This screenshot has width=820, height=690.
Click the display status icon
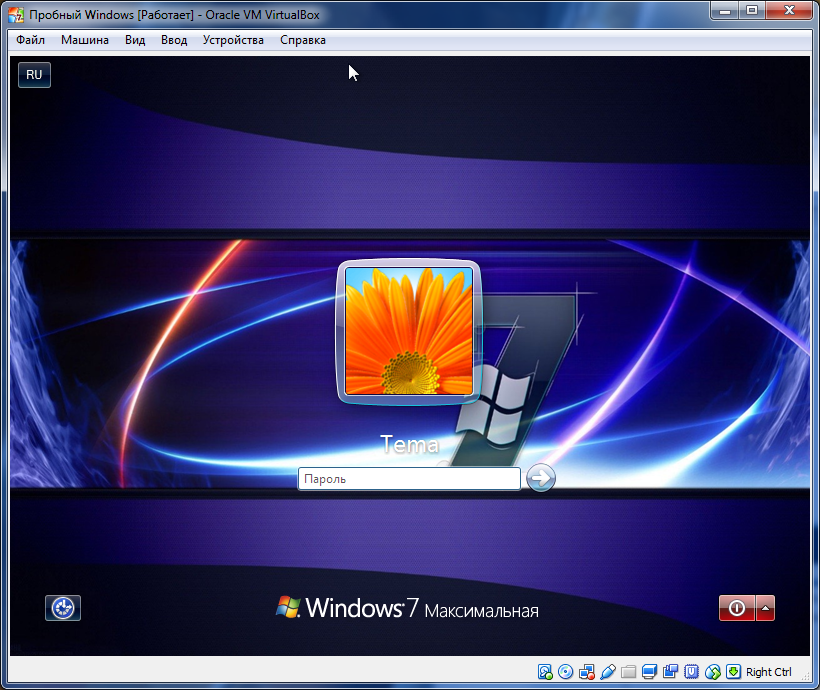pyautogui.click(x=650, y=672)
